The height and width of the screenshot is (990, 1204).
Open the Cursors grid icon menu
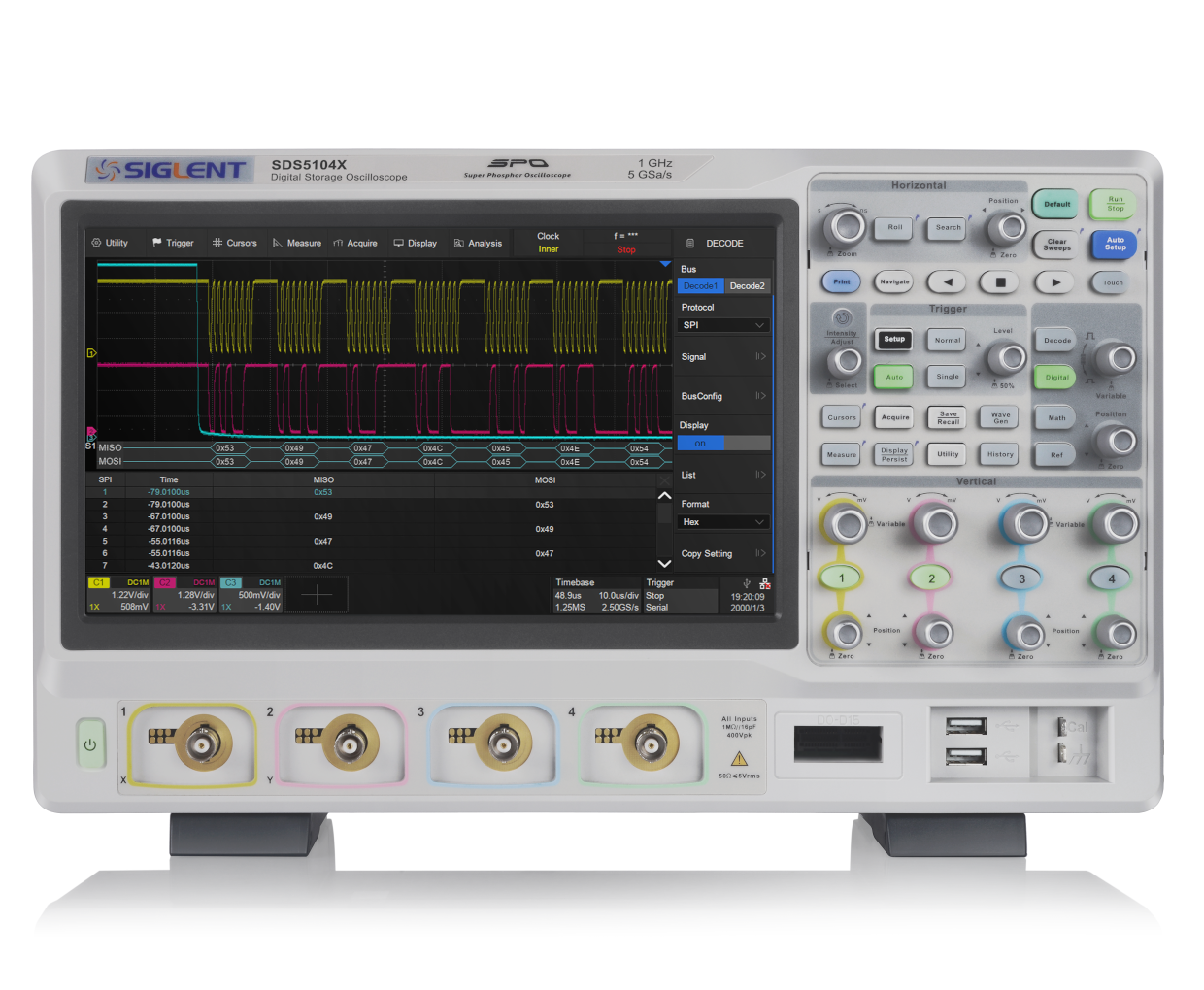[234, 243]
